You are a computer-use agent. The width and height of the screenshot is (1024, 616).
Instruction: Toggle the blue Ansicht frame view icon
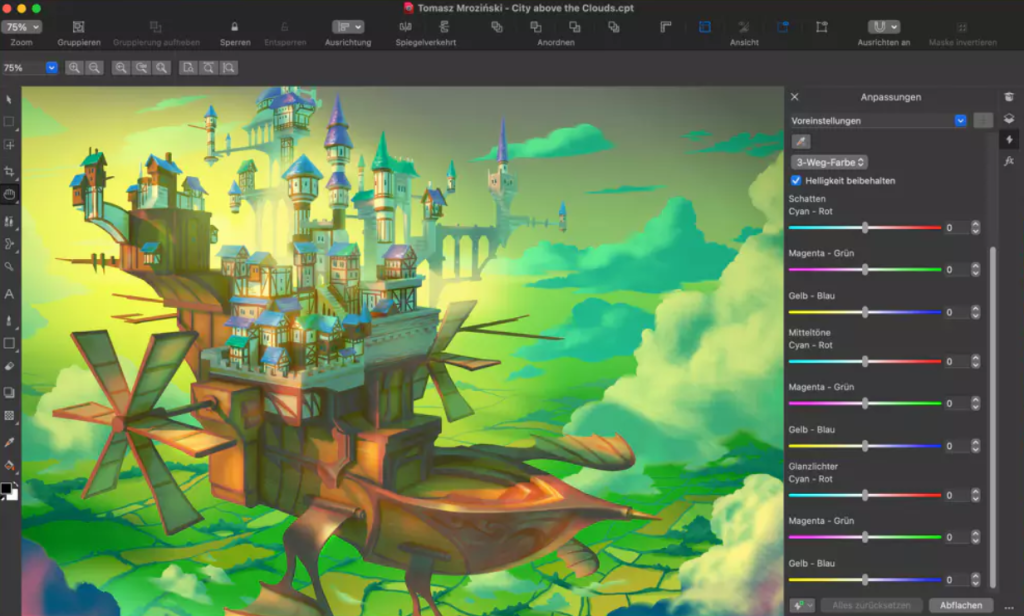click(x=705, y=27)
